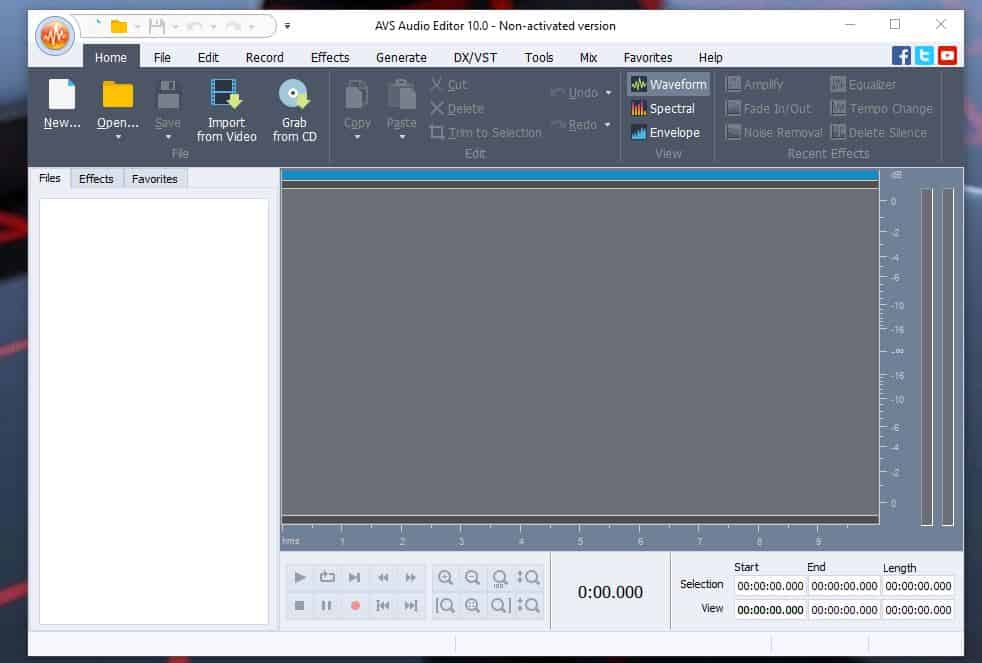Click the Loop playback button
The height and width of the screenshot is (663, 982).
(327, 577)
